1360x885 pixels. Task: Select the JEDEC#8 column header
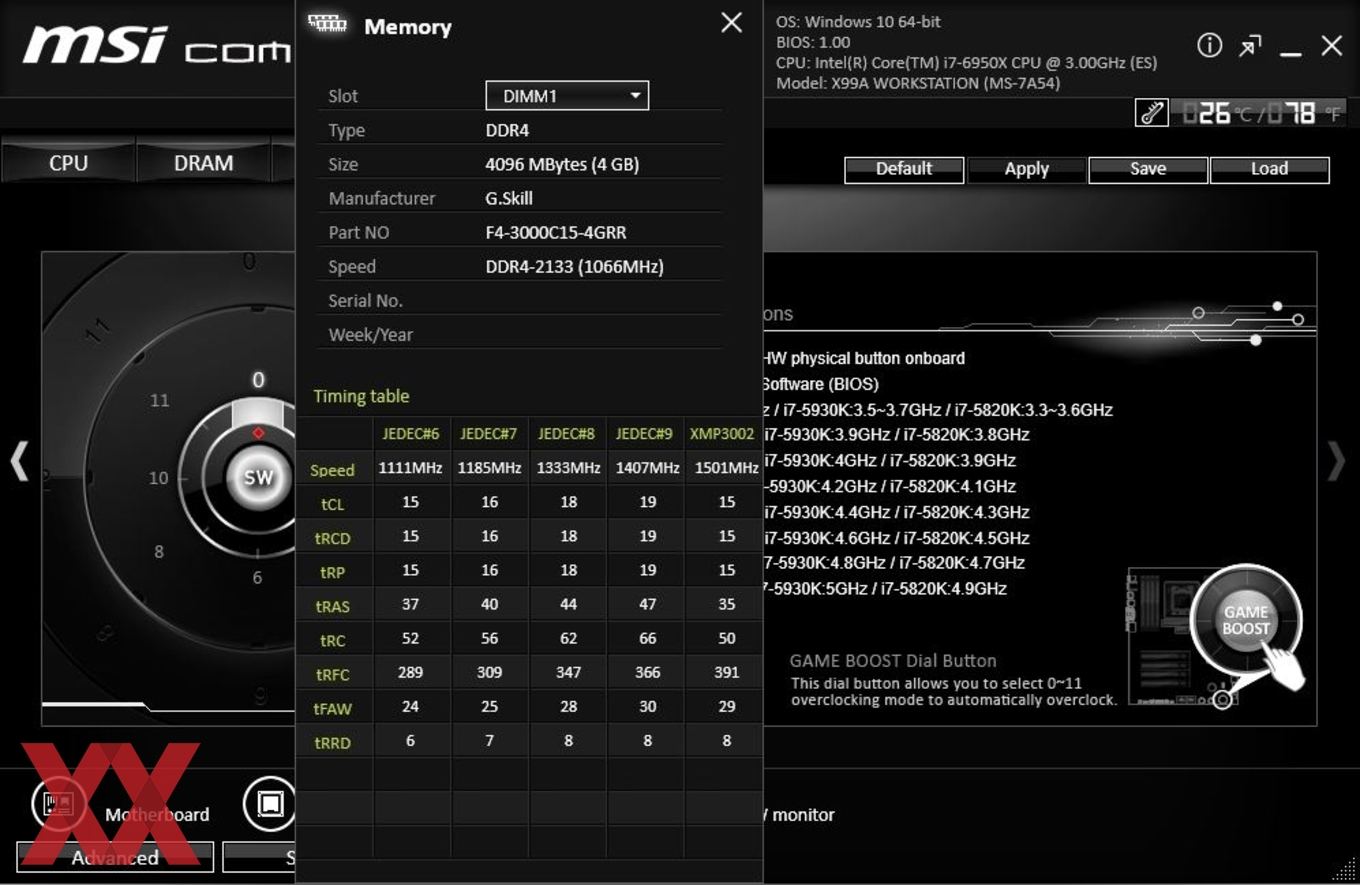(x=567, y=433)
